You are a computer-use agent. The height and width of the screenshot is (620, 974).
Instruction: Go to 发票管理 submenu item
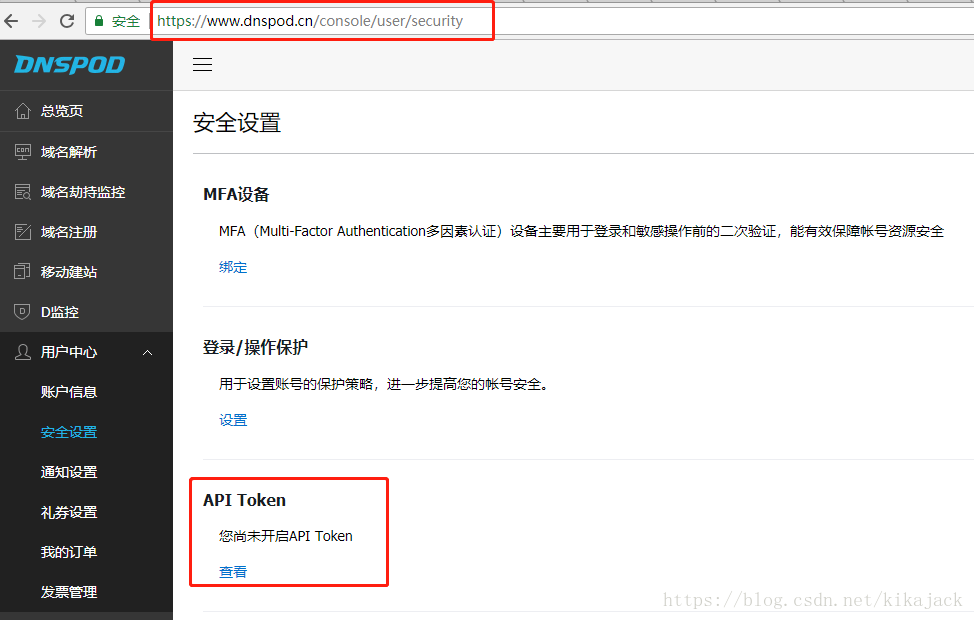[69, 592]
